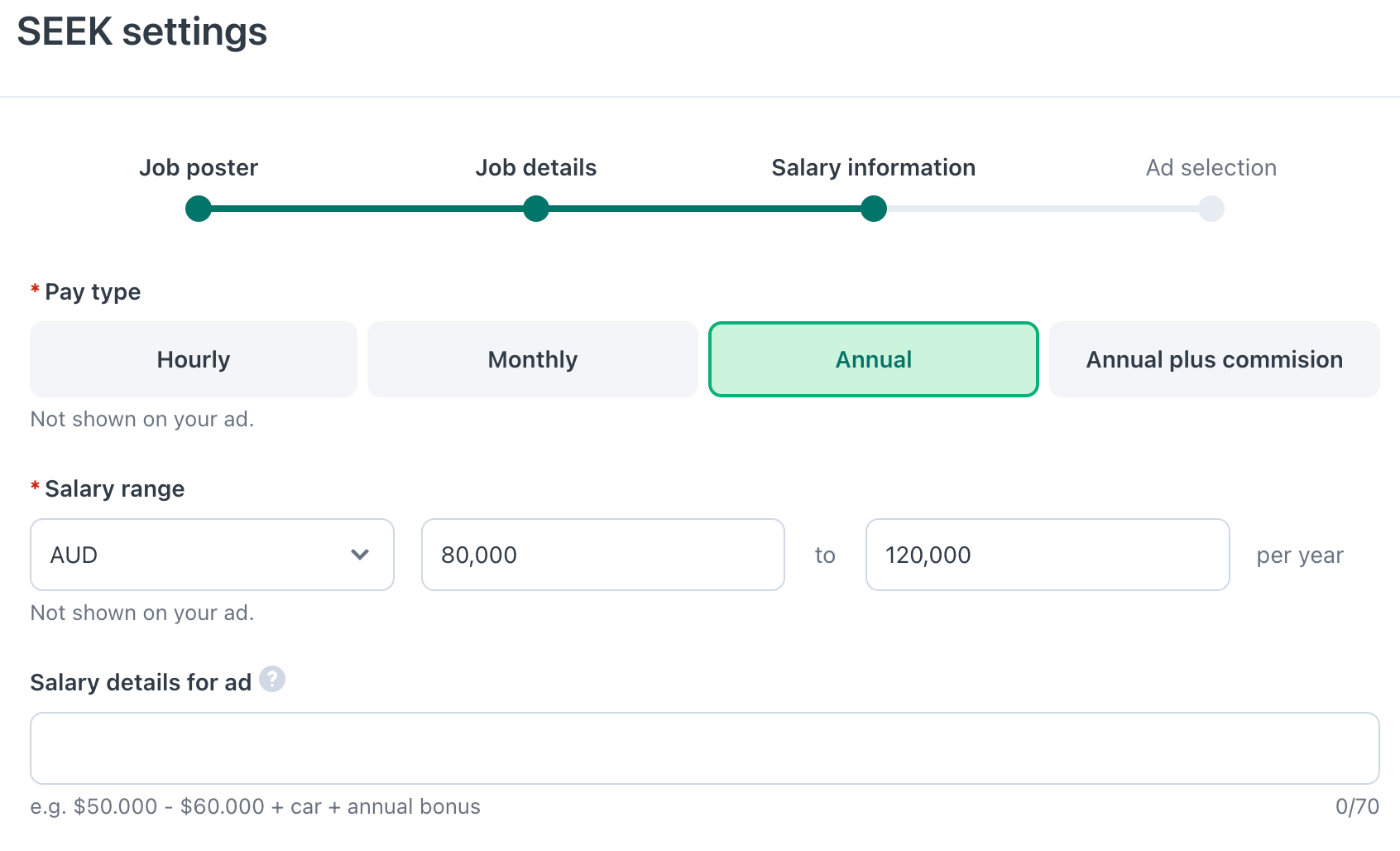Focus the maximum salary field showing 120,000
The height and width of the screenshot is (851, 1400).
pos(1048,555)
